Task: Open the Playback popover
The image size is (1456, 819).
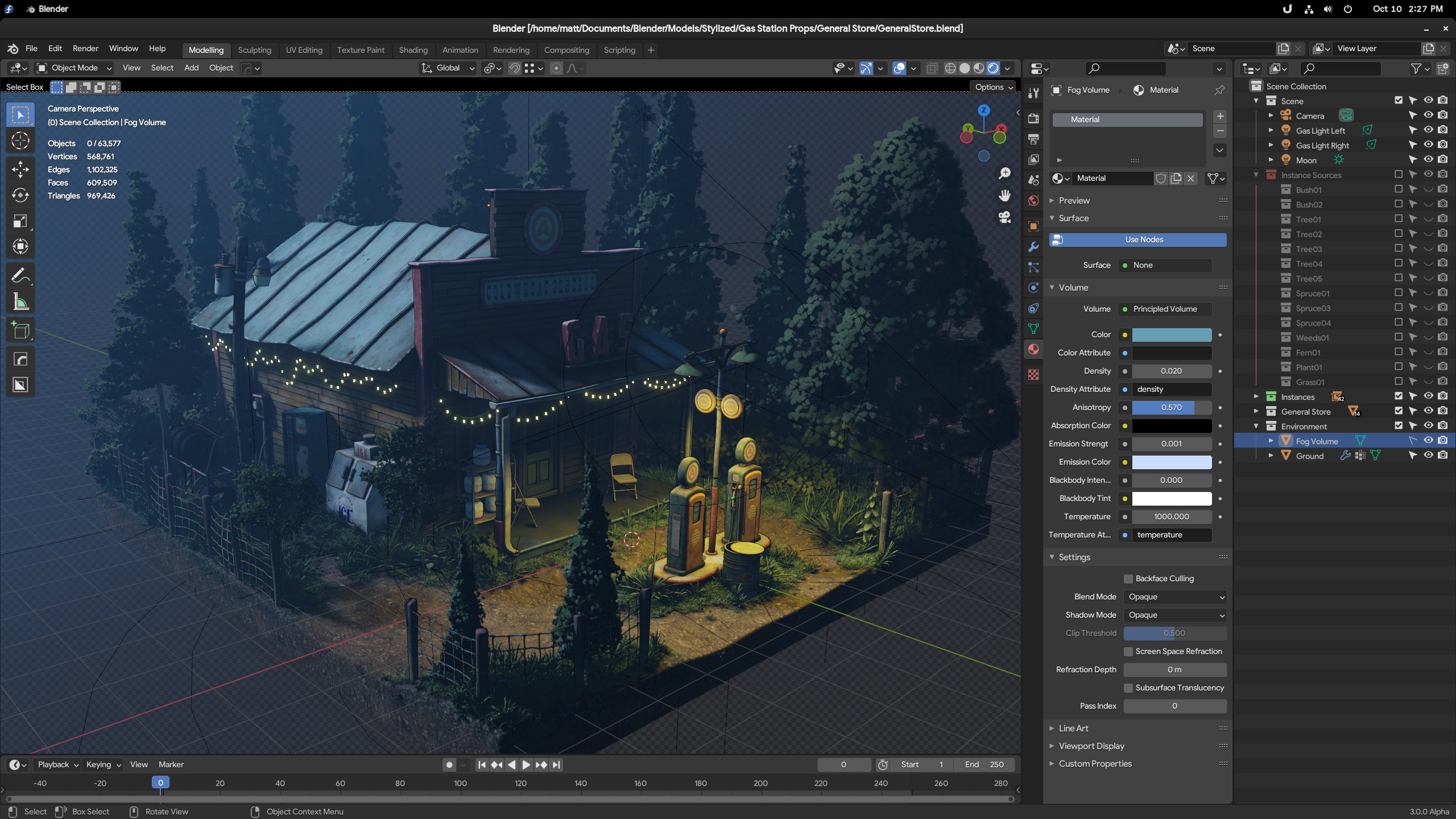Action: pos(57,765)
